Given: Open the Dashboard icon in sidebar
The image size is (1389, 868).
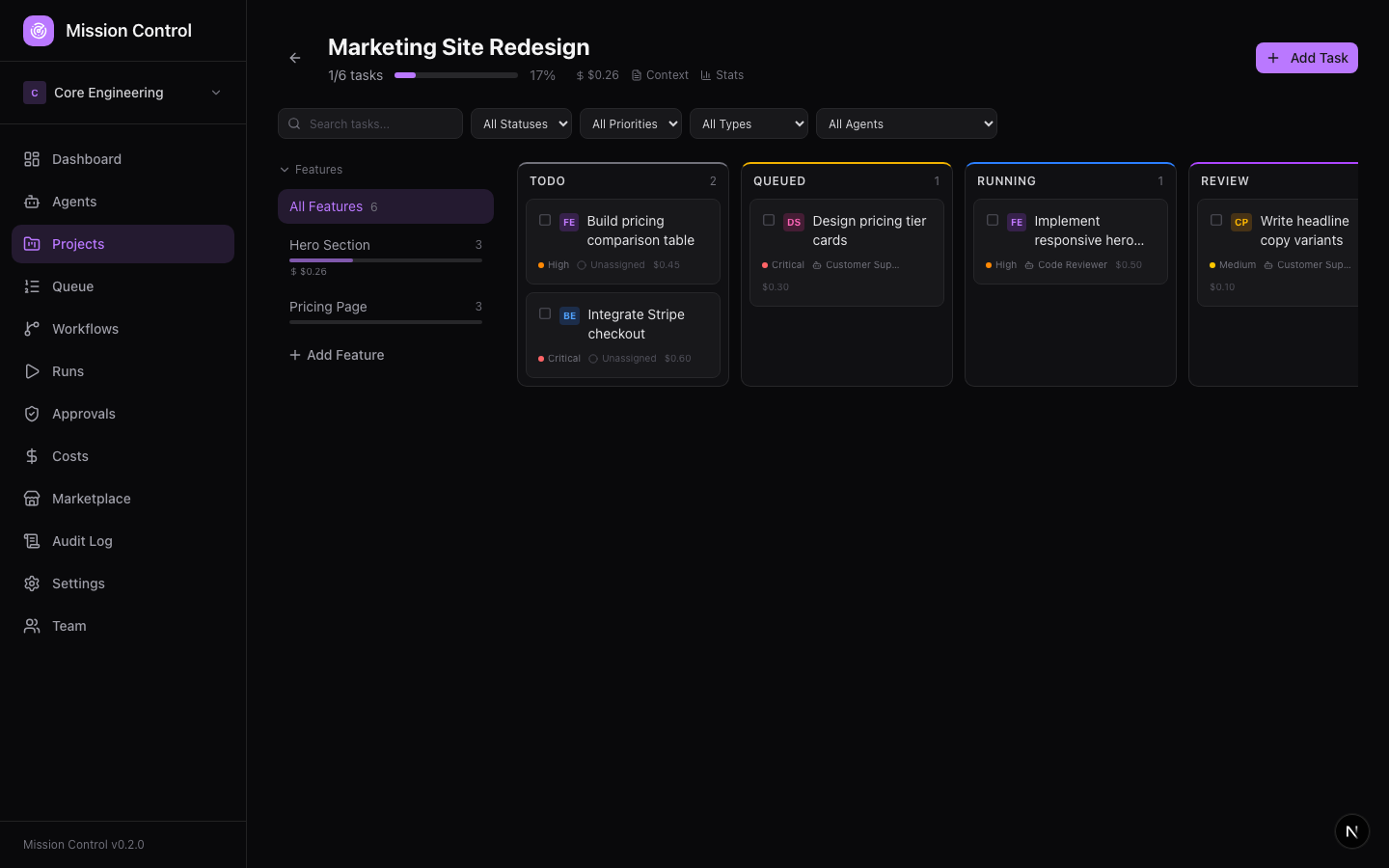Looking at the screenshot, I should pos(32,159).
